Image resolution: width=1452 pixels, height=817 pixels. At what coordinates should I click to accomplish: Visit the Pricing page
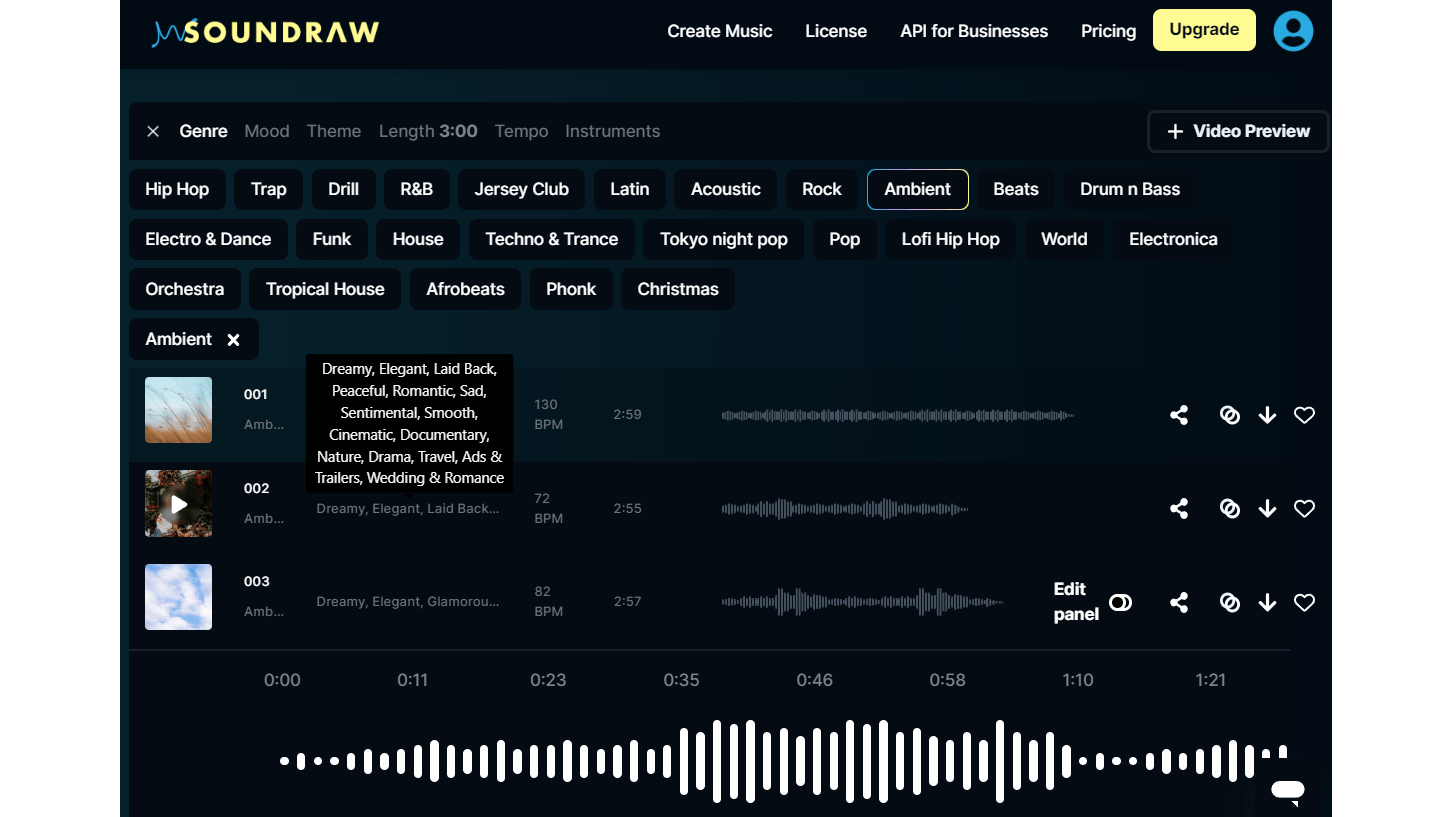click(1109, 31)
